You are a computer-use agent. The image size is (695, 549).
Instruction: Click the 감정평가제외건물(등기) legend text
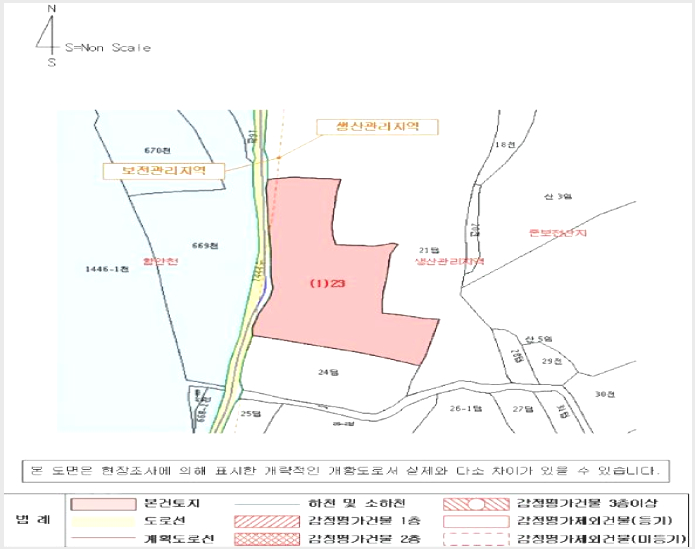click(x=595, y=521)
